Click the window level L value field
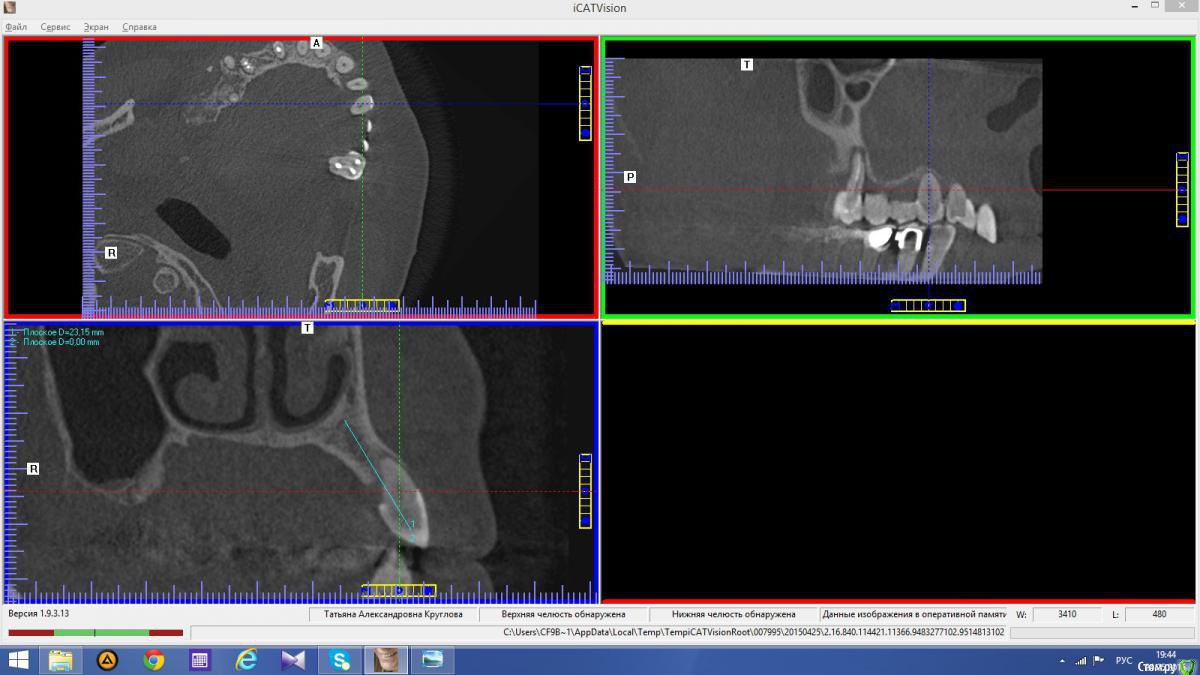1200x675 pixels. coord(1159,614)
